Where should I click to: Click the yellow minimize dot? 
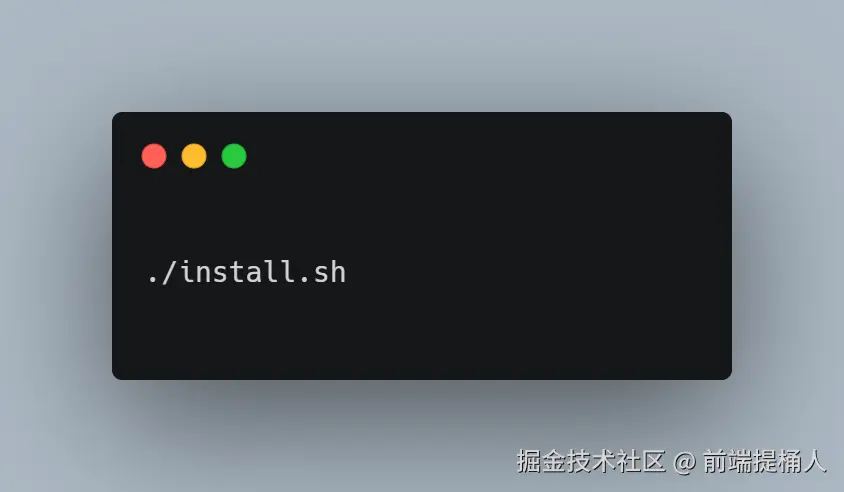click(x=194, y=156)
